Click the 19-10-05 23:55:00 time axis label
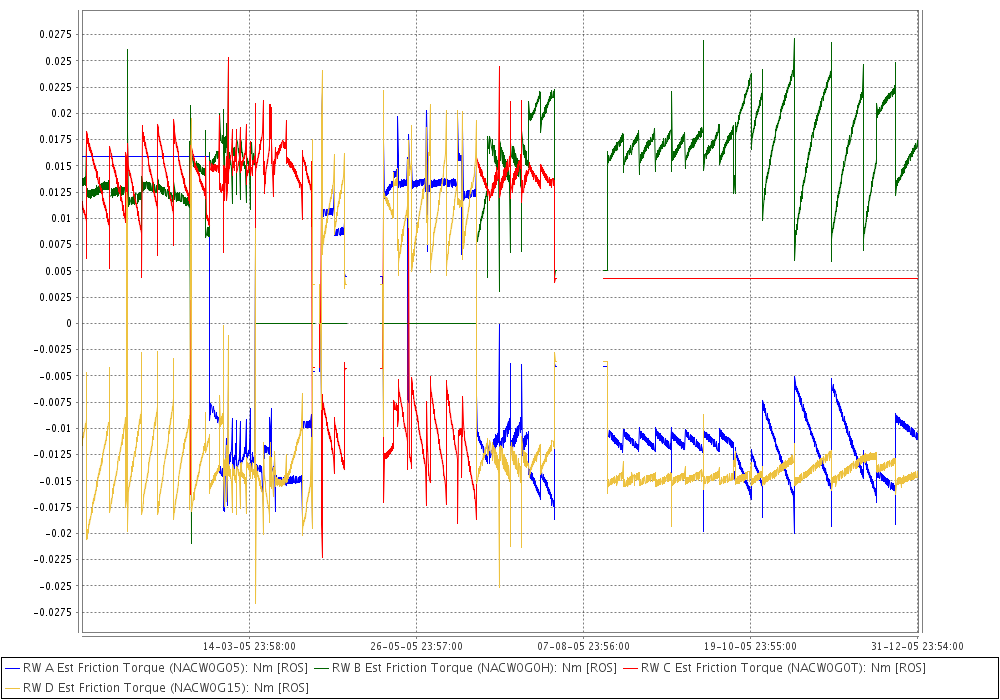This screenshot has height=700, width=1000. 751,646
